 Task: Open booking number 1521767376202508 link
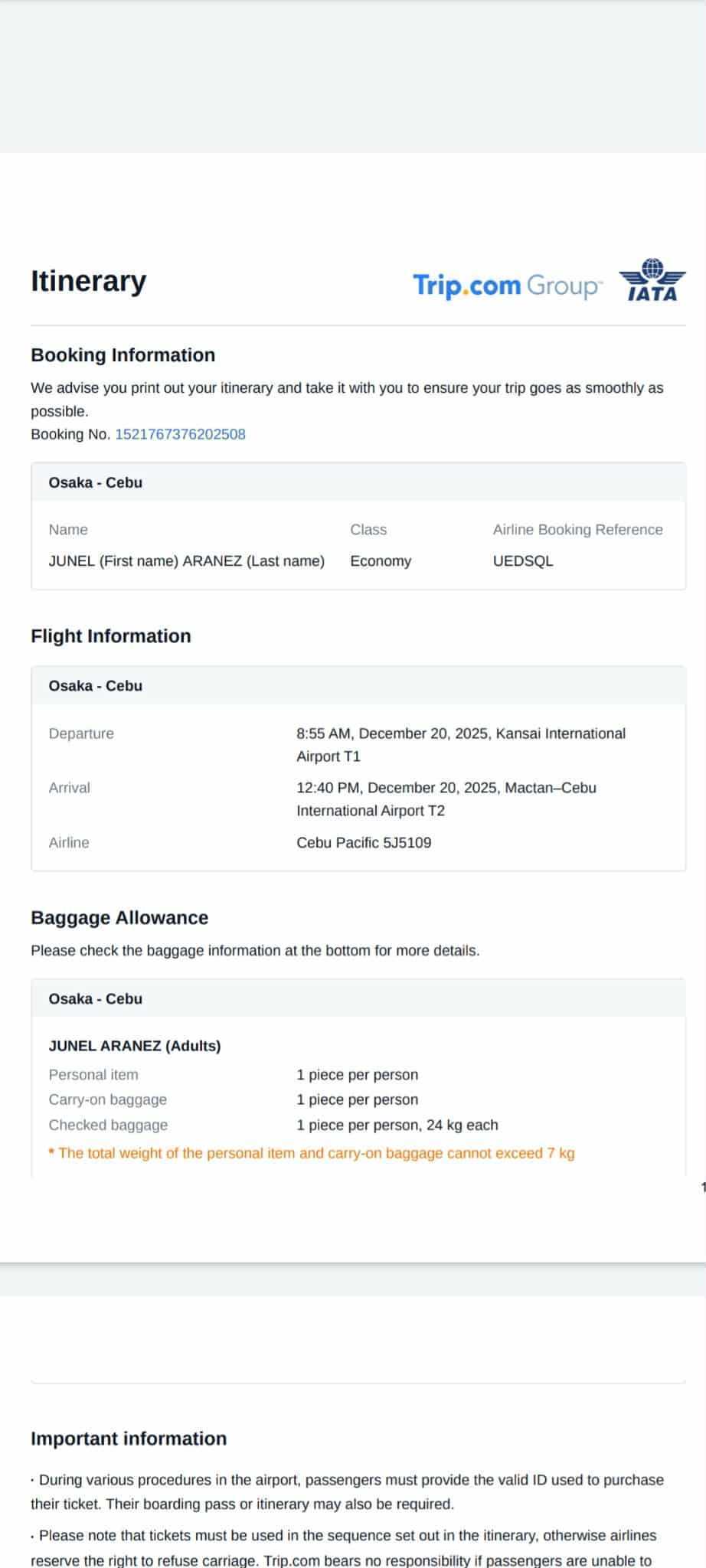180,434
